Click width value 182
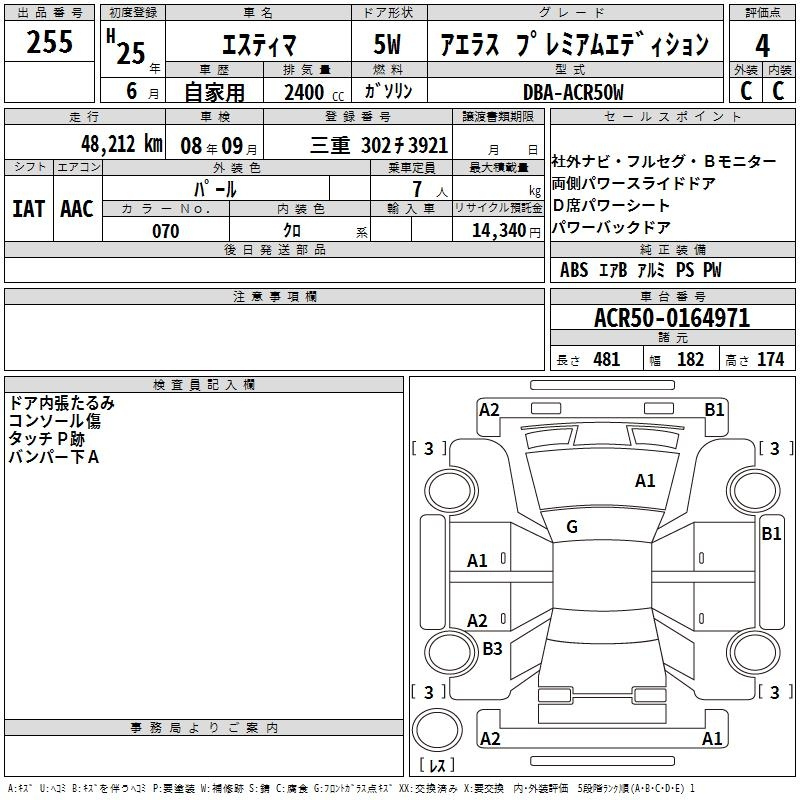 pyautogui.click(x=690, y=359)
